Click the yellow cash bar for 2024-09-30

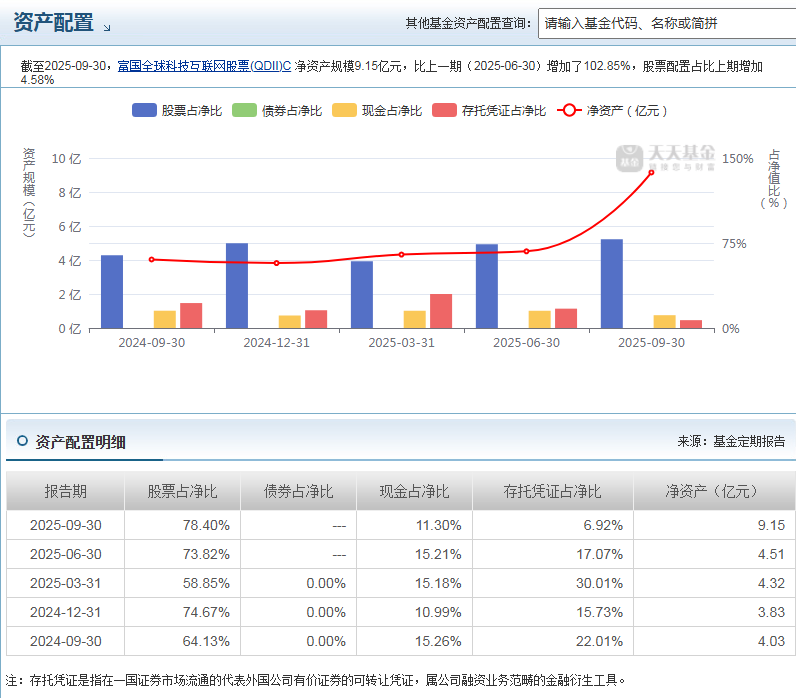coord(164,320)
